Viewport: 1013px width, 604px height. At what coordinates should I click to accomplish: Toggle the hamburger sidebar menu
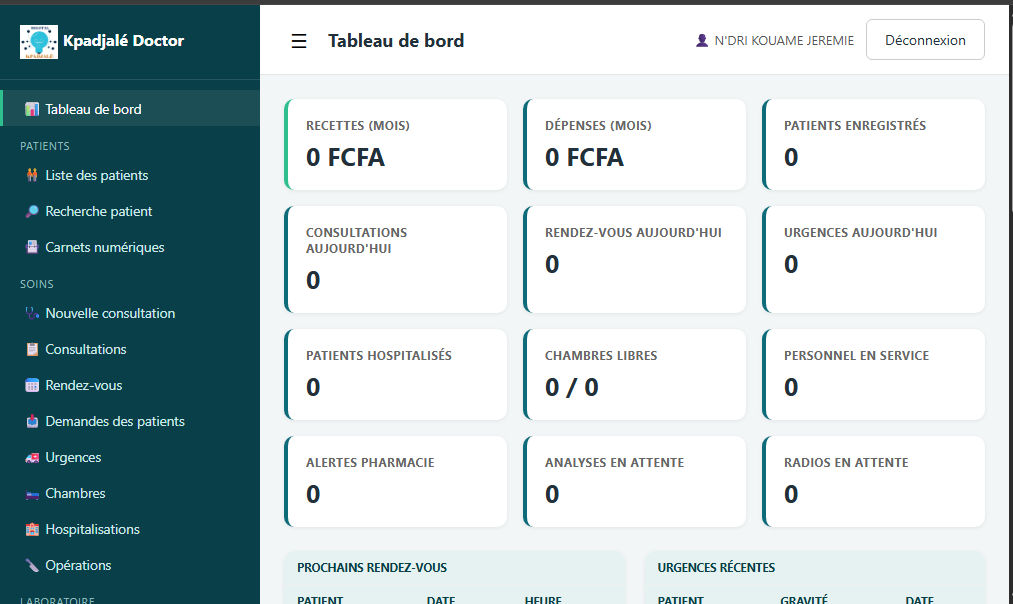point(298,41)
